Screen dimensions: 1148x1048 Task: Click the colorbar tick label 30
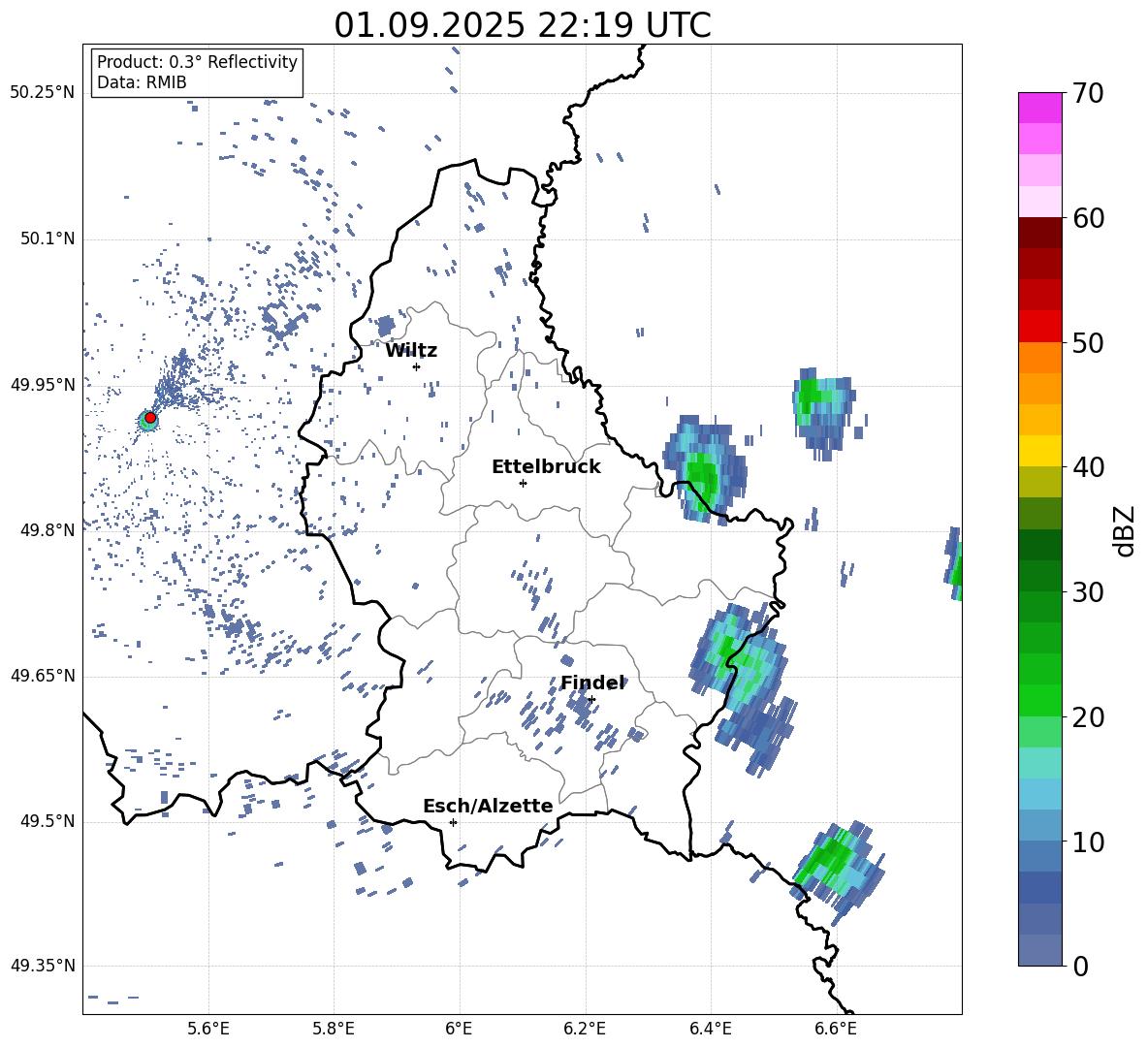click(1088, 592)
